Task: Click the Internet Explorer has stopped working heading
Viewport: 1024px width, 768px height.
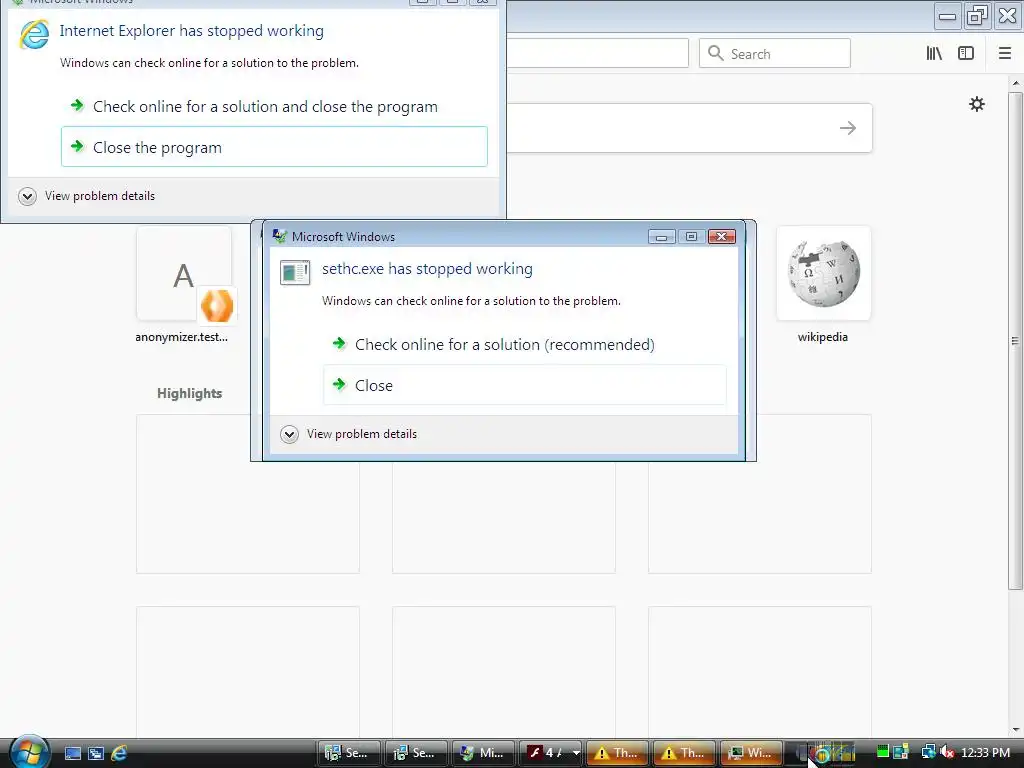Action: point(191,31)
